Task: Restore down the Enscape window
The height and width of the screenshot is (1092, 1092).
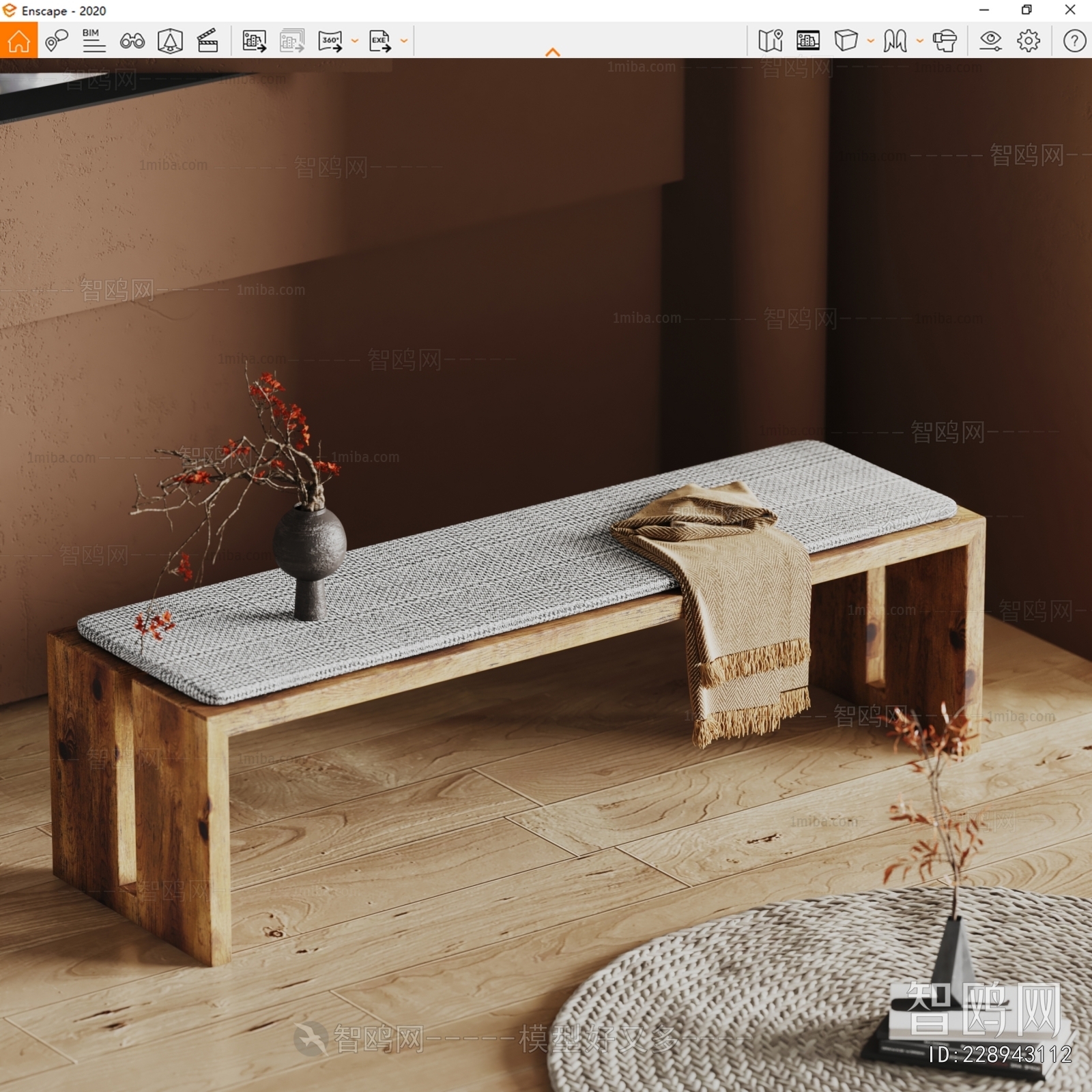Action: pyautogui.click(x=1026, y=10)
